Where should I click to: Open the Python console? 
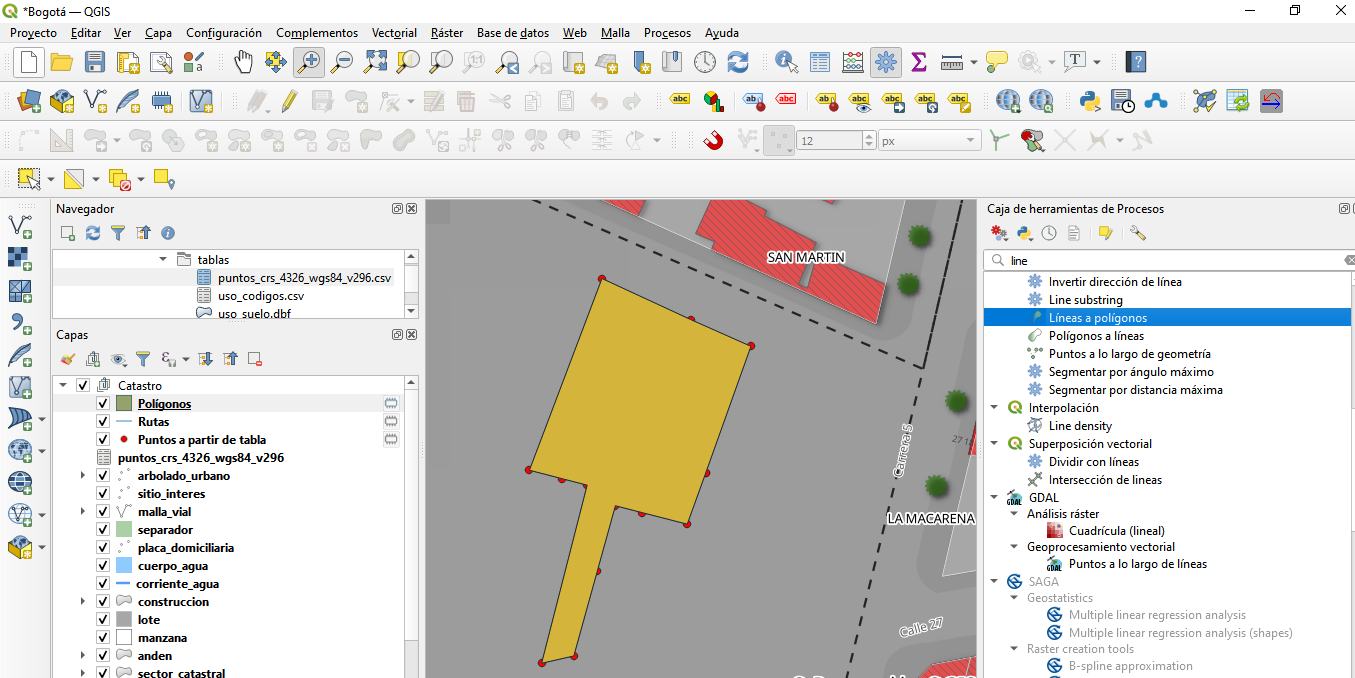coord(1090,101)
